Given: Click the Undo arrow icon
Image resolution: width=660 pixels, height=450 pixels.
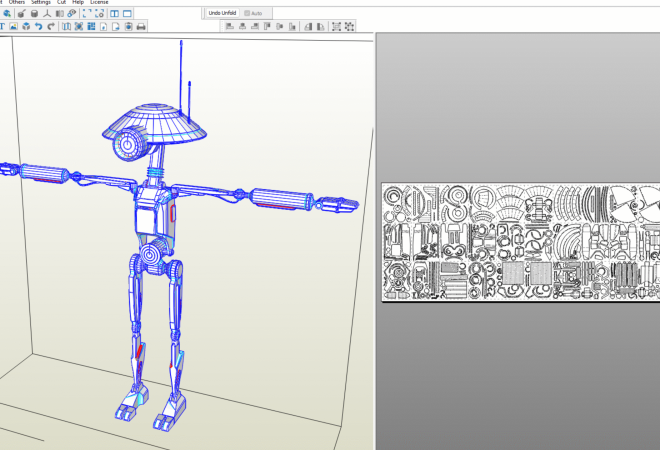Looking at the screenshot, I should (x=38, y=26).
